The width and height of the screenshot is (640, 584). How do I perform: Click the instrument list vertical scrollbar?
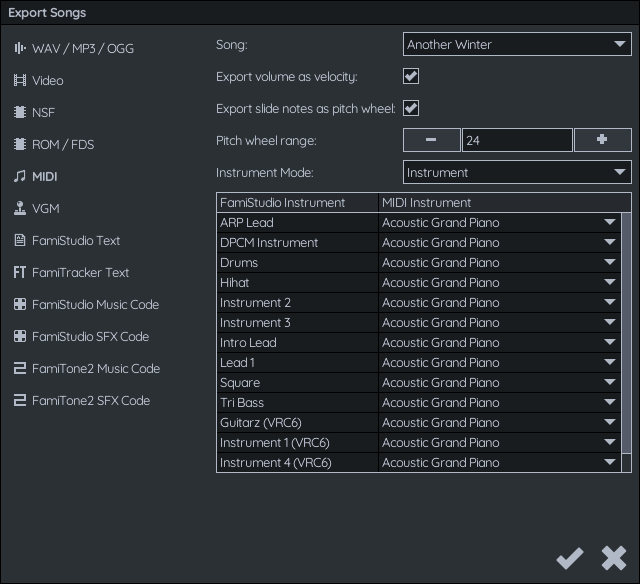click(x=626, y=333)
